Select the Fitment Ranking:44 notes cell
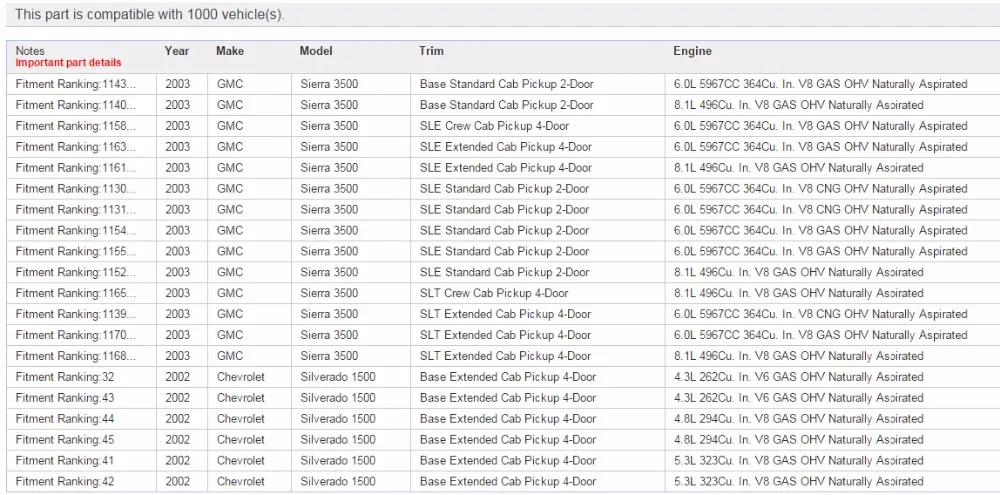 coord(82,418)
